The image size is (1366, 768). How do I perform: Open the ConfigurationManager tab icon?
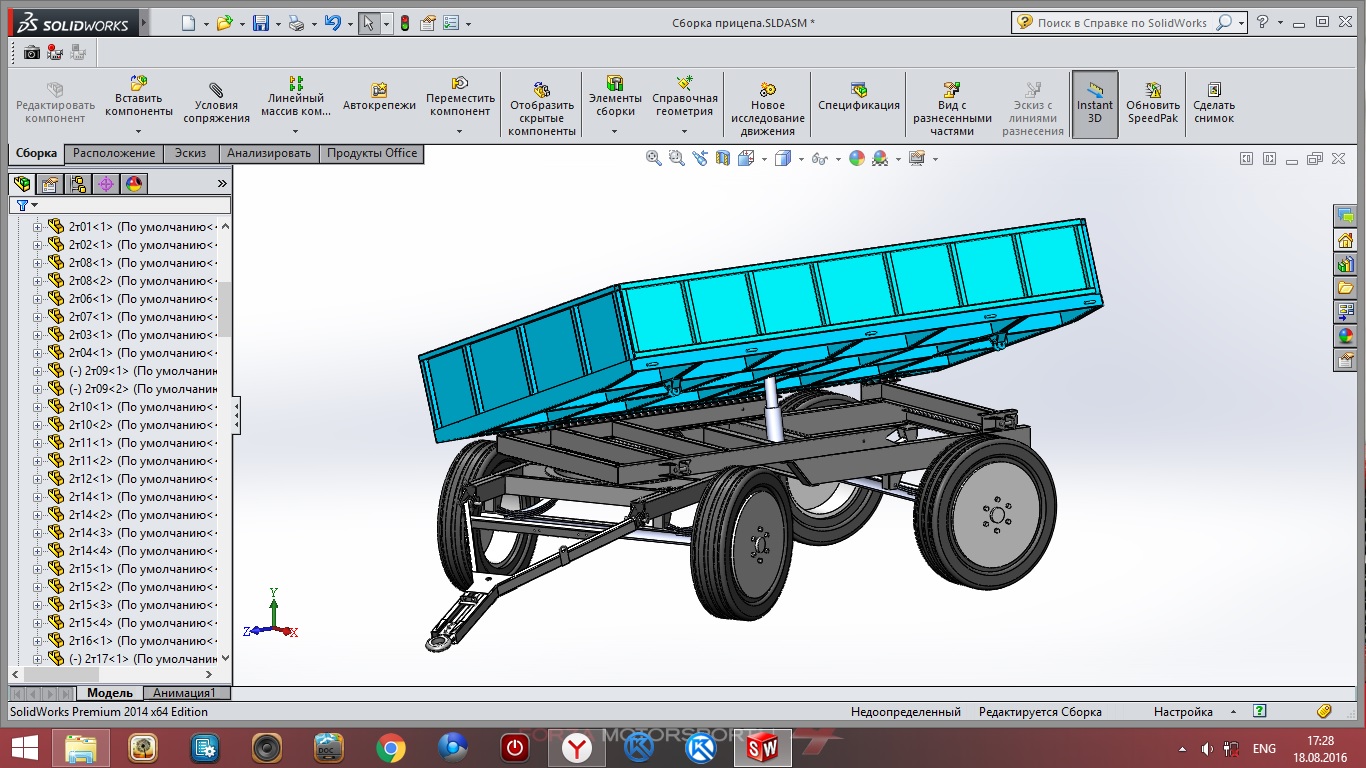click(78, 184)
